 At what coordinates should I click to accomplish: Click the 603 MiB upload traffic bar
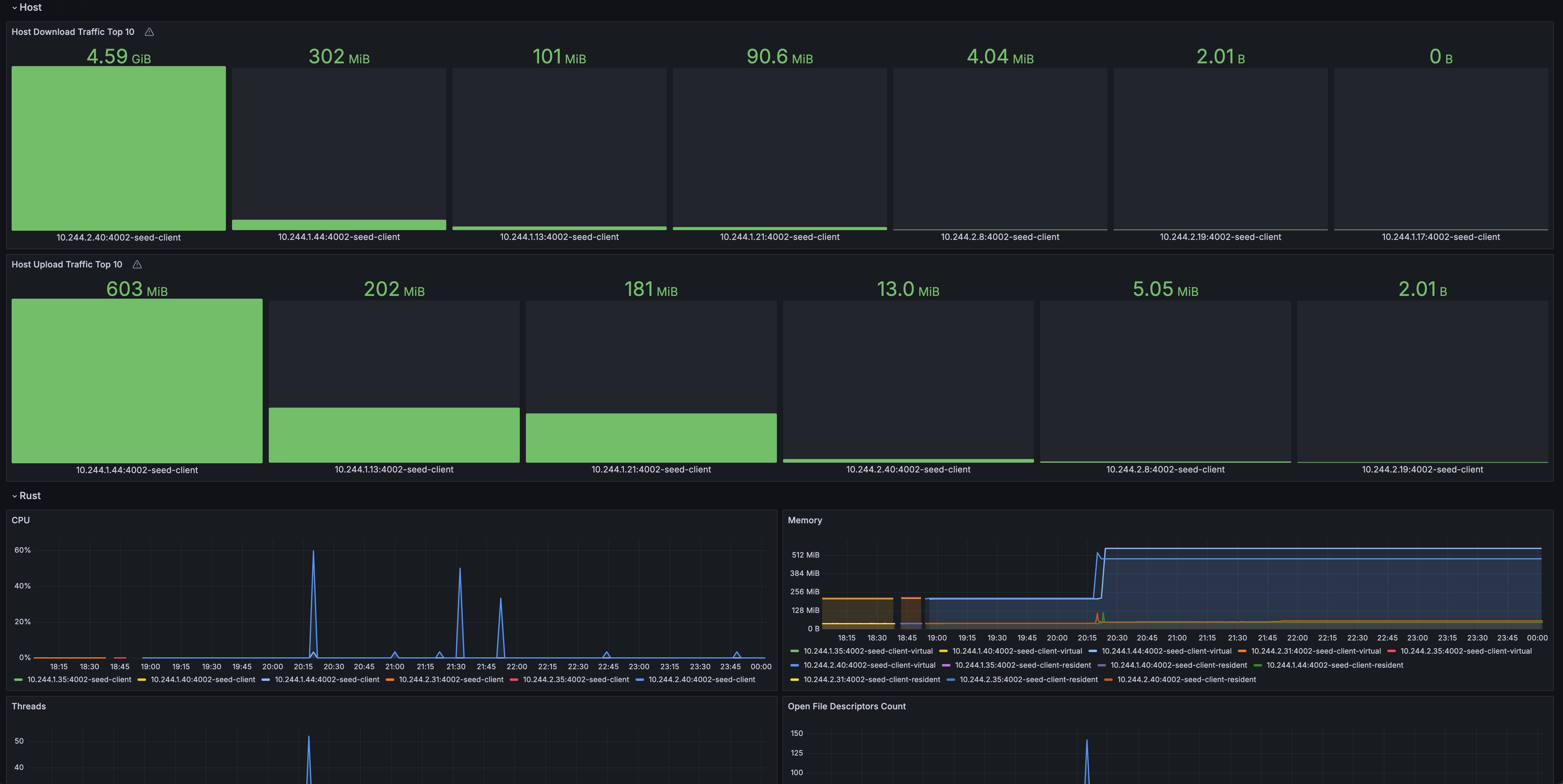(137, 381)
